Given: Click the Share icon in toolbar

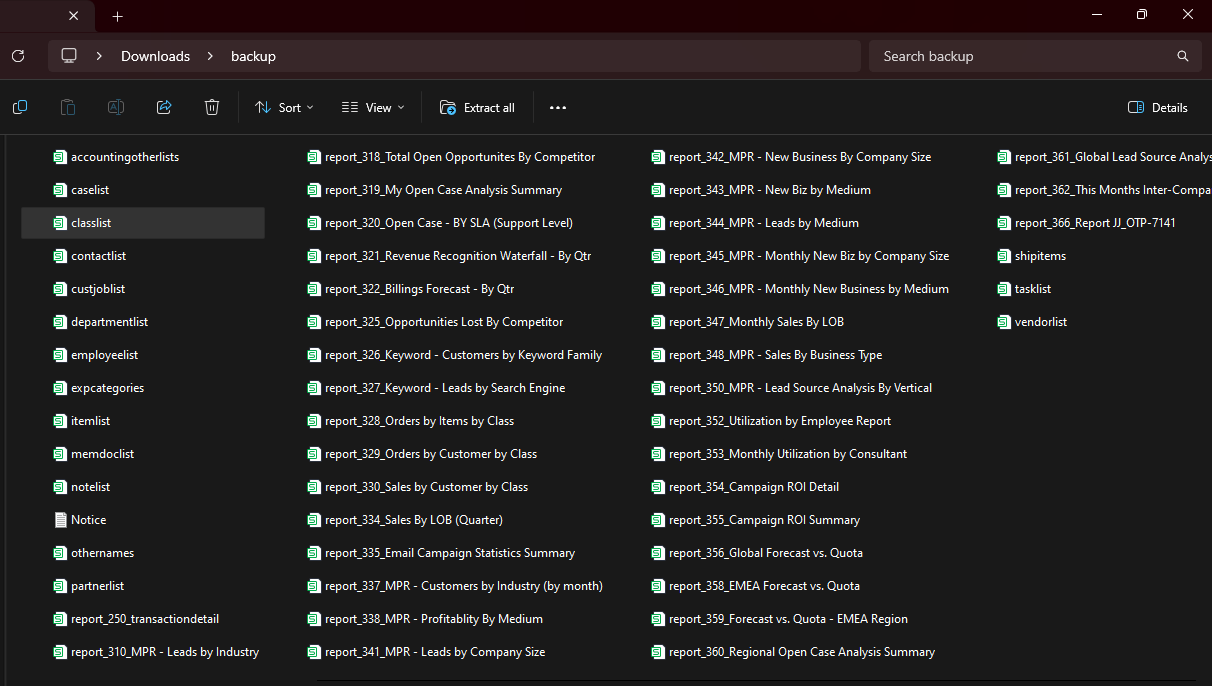Looking at the screenshot, I should [x=164, y=107].
